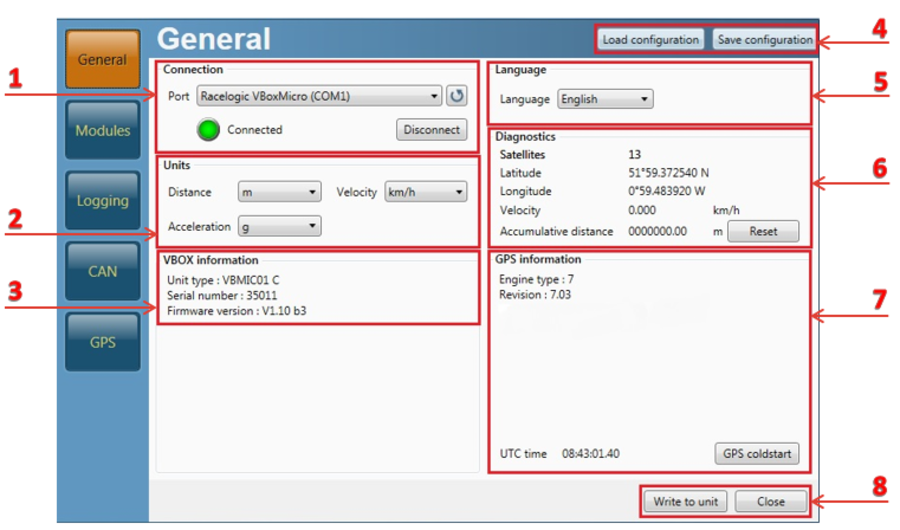Go to the CAN tab
Viewport: 900px width, 530px height.
coord(103,272)
